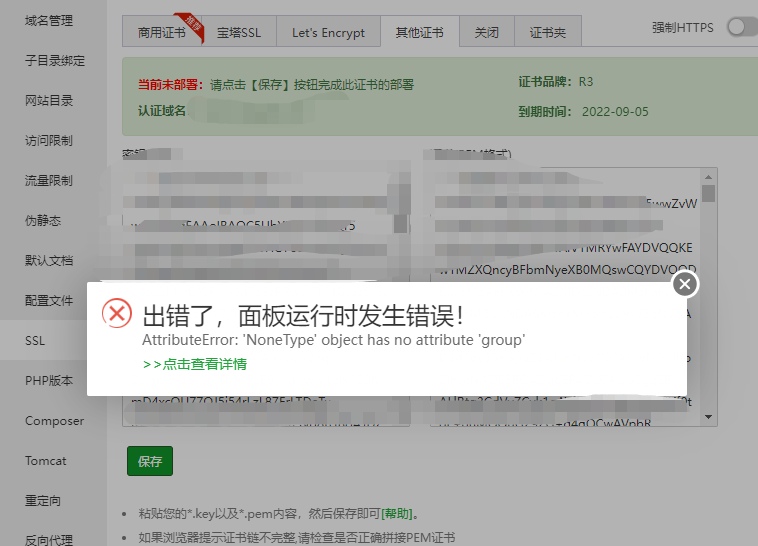The image size is (758, 546).
Task: Open 流量限制 settings
Action: [x=49, y=181]
